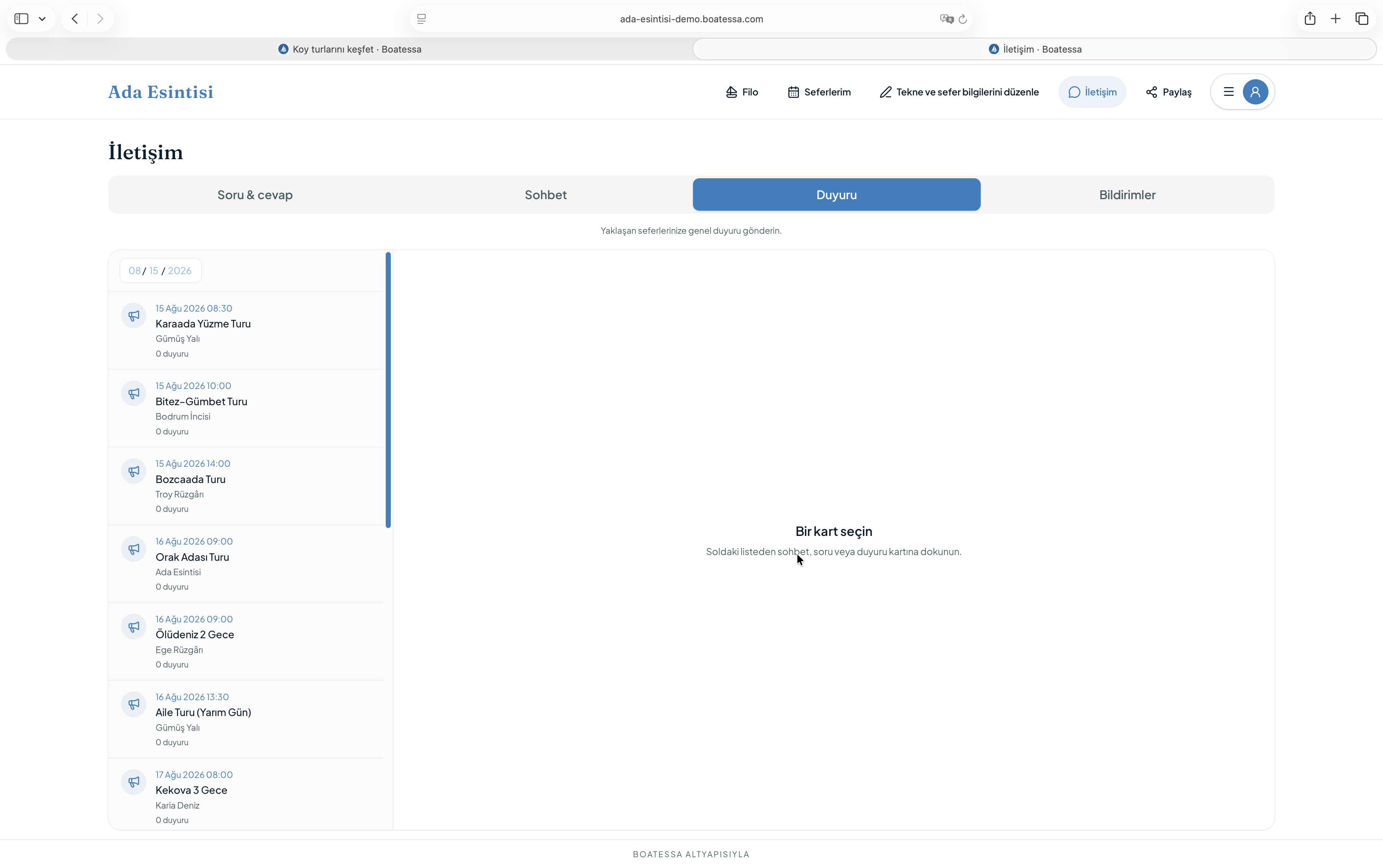Select the Karaada Yüzme Turu card
This screenshot has height=868, width=1383.
pos(246,331)
